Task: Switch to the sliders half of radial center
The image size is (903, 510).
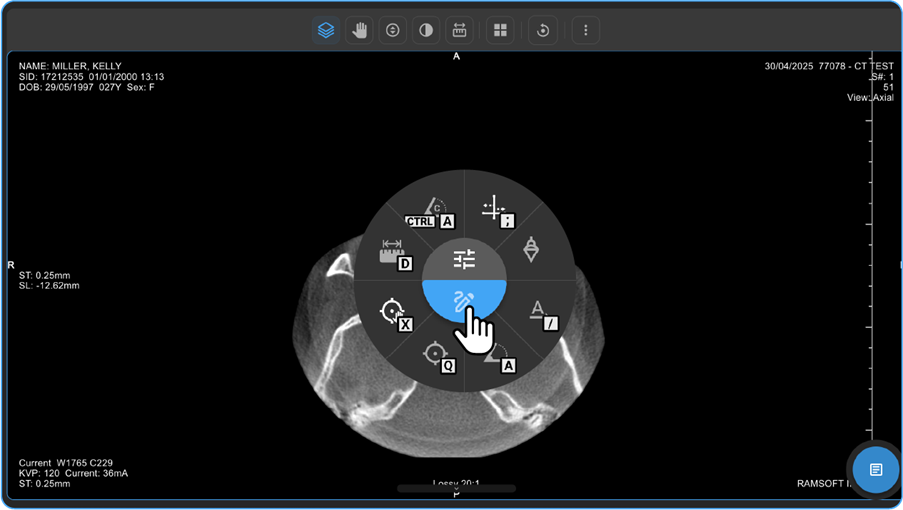Action: (x=464, y=260)
